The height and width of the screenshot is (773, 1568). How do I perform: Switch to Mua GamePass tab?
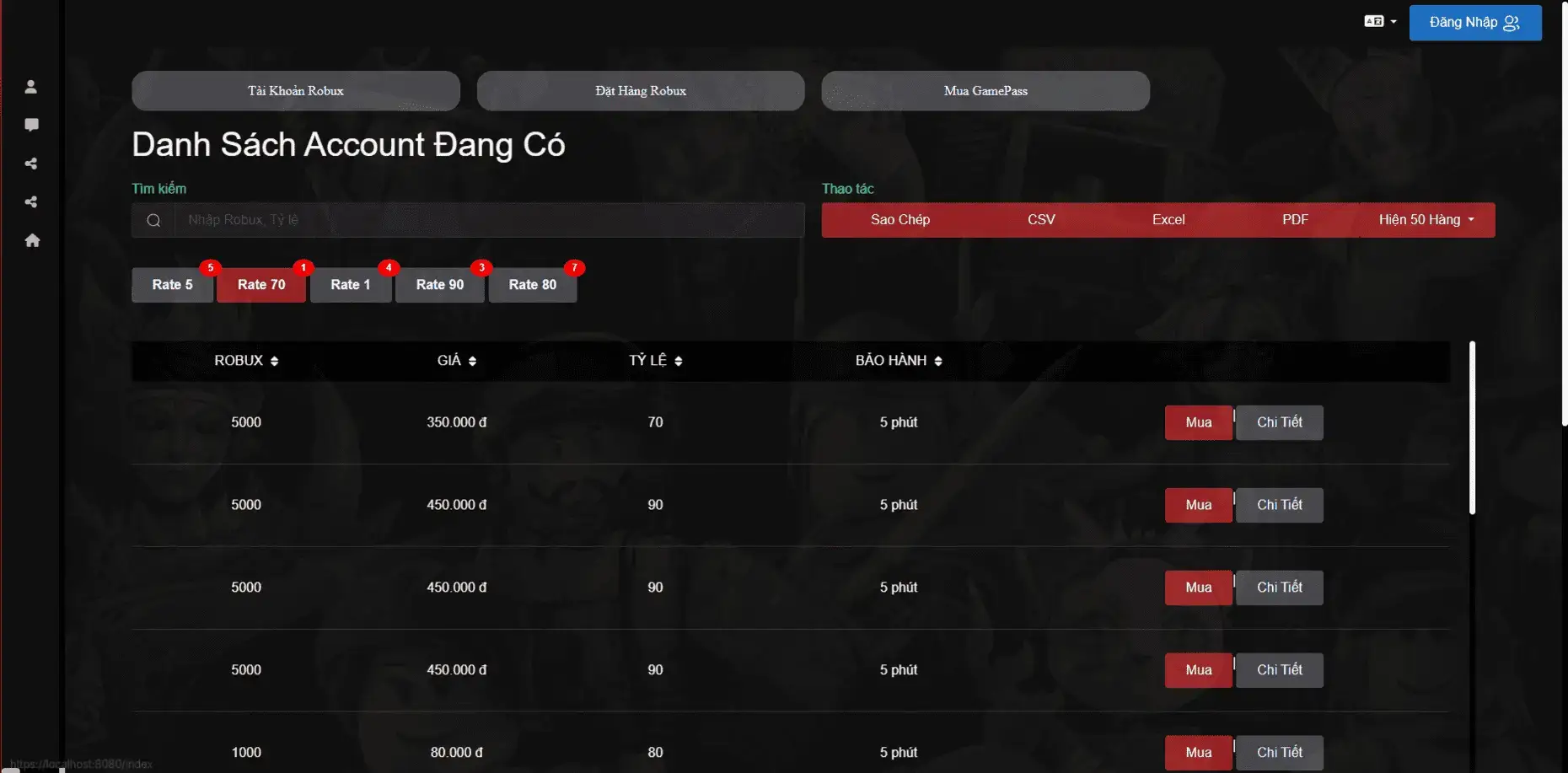tap(985, 91)
